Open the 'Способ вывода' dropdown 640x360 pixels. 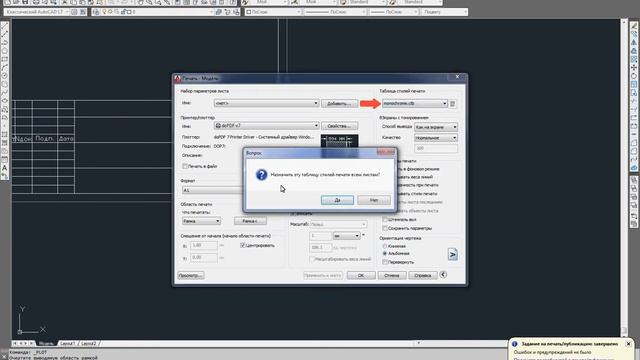pos(436,127)
